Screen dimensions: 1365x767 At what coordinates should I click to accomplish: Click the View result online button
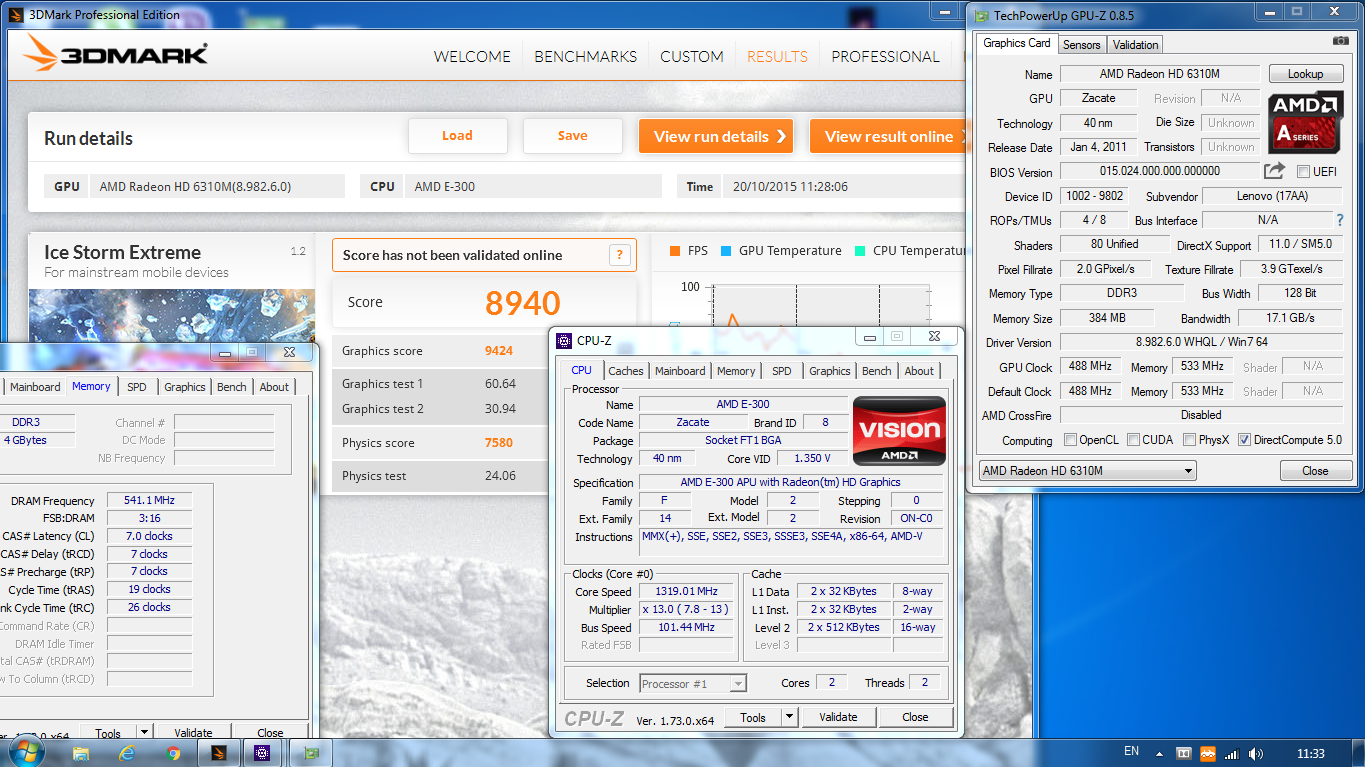[888, 136]
